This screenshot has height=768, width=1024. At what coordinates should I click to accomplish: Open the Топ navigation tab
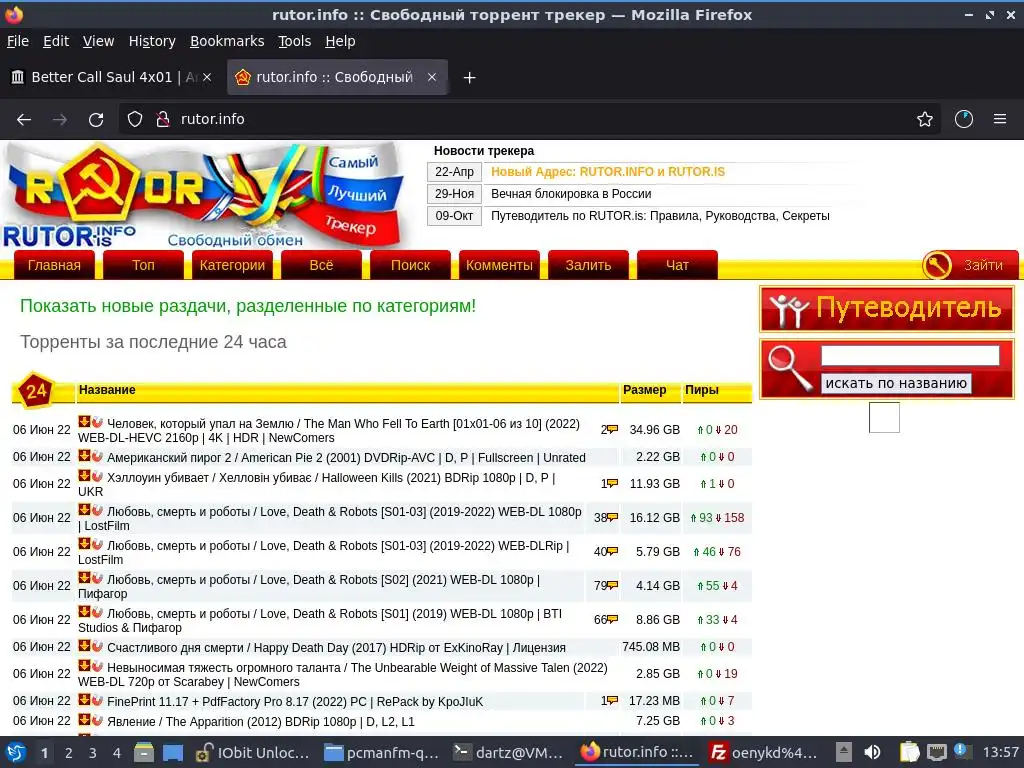[x=143, y=265]
